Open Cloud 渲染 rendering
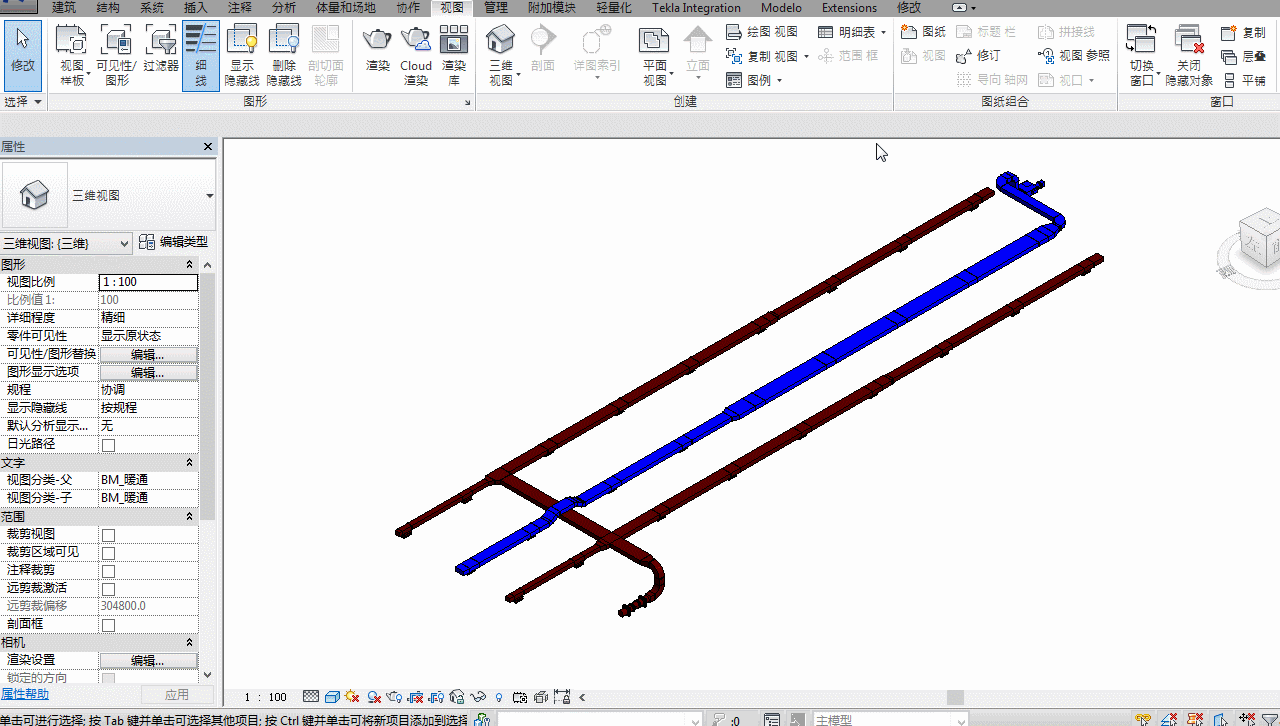This screenshot has width=1280, height=726. click(x=416, y=56)
